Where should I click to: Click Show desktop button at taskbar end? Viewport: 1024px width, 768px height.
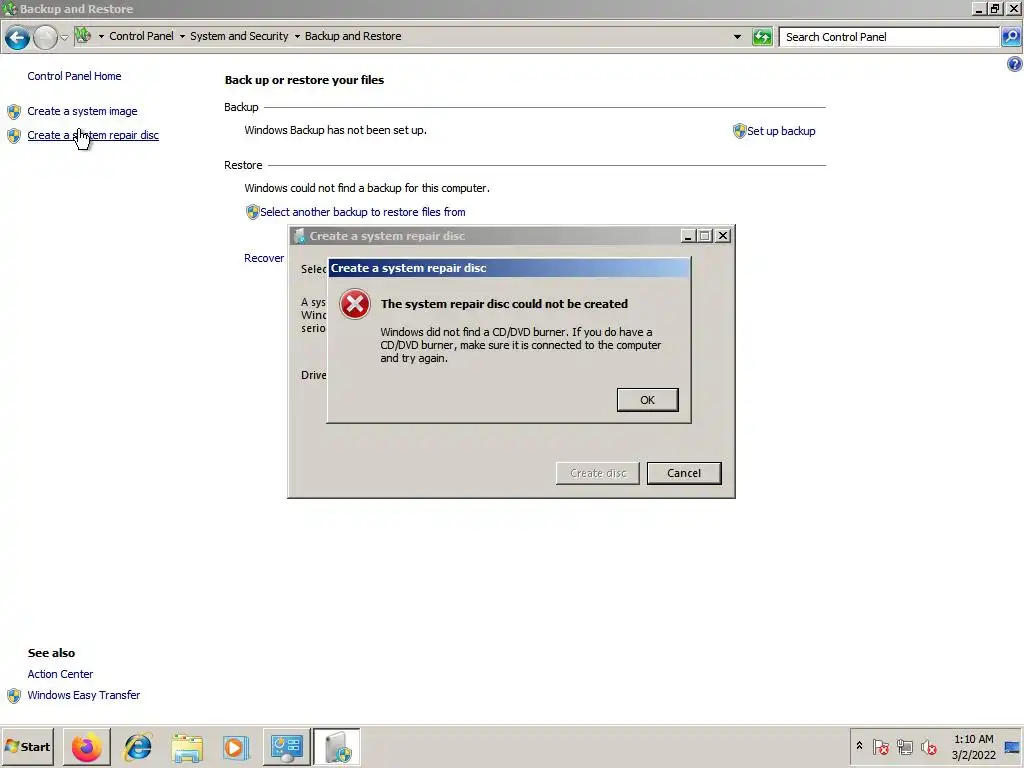[1013, 747]
